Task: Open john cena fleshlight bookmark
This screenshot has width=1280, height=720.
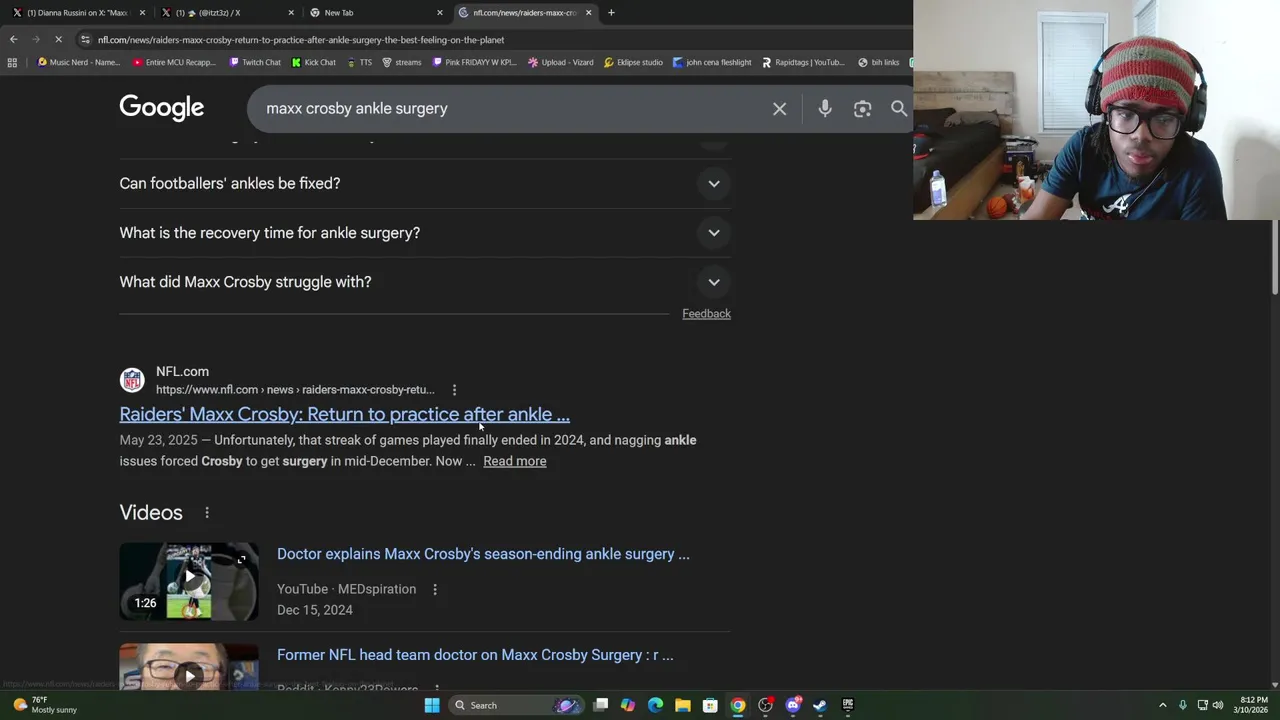Action: [712, 62]
